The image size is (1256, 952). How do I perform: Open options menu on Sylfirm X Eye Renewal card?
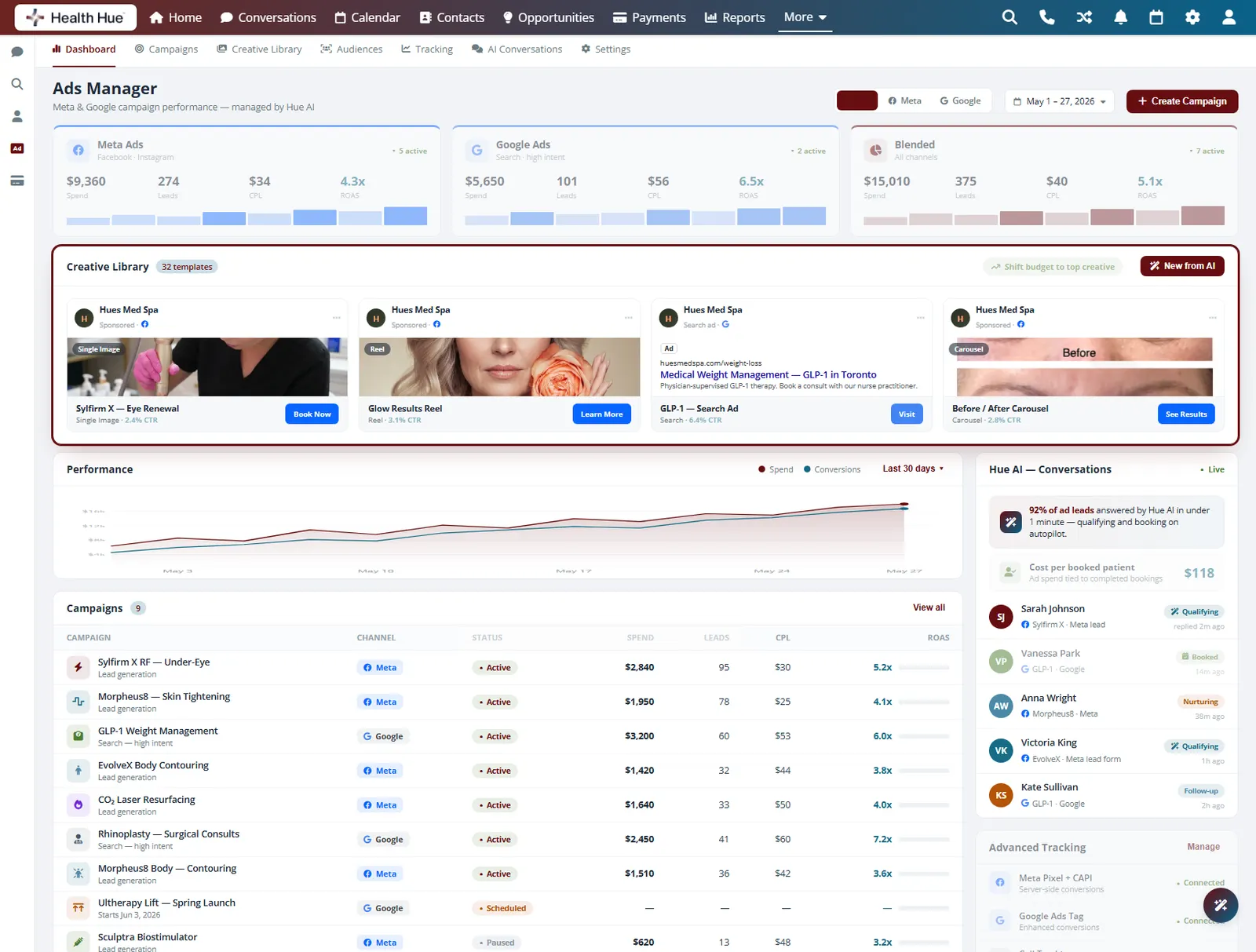[336, 318]
